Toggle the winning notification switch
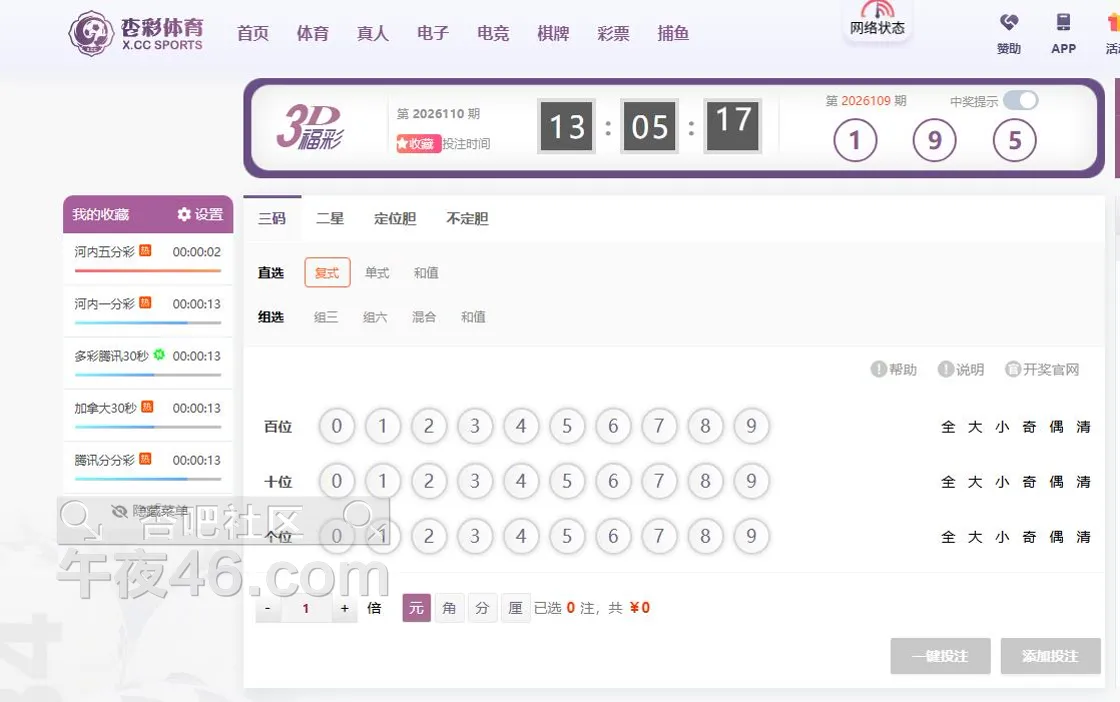1120x702 pixels. click(x=1020, y=100)
